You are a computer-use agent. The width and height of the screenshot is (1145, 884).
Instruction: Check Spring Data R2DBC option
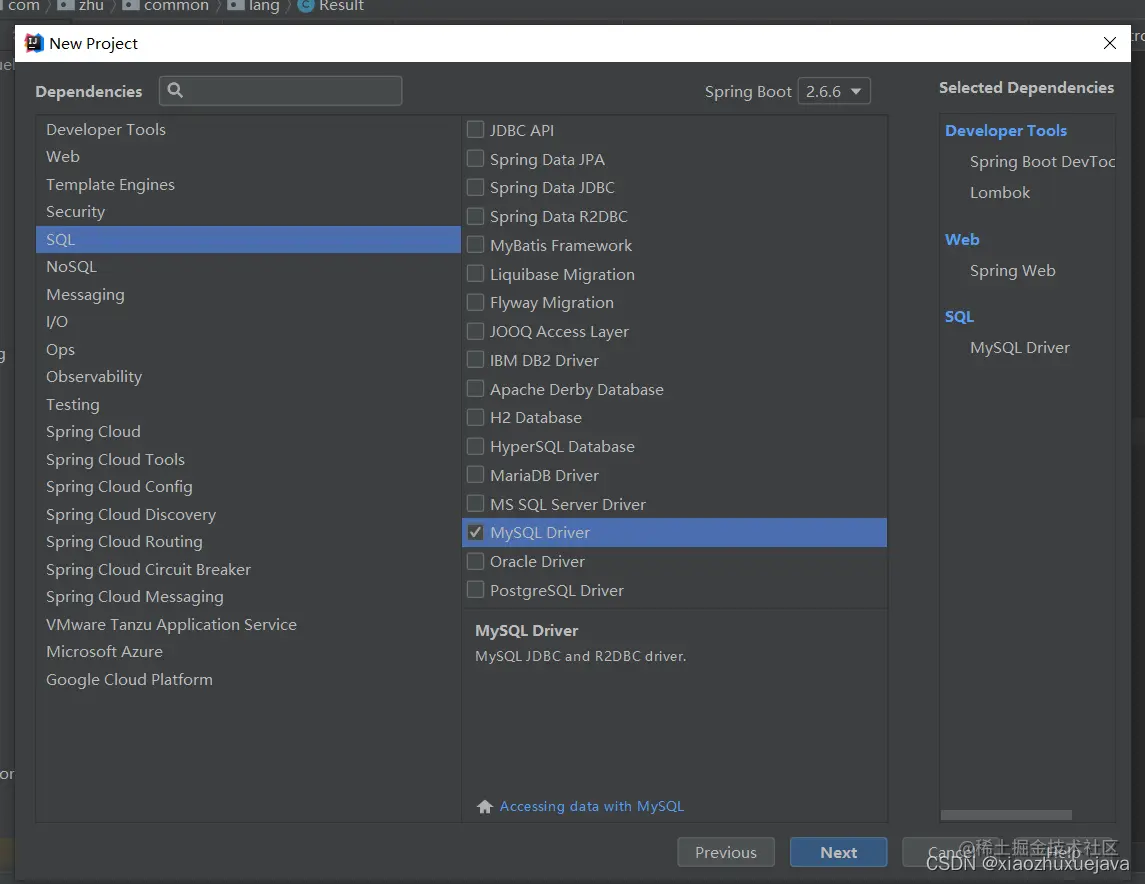475,216
